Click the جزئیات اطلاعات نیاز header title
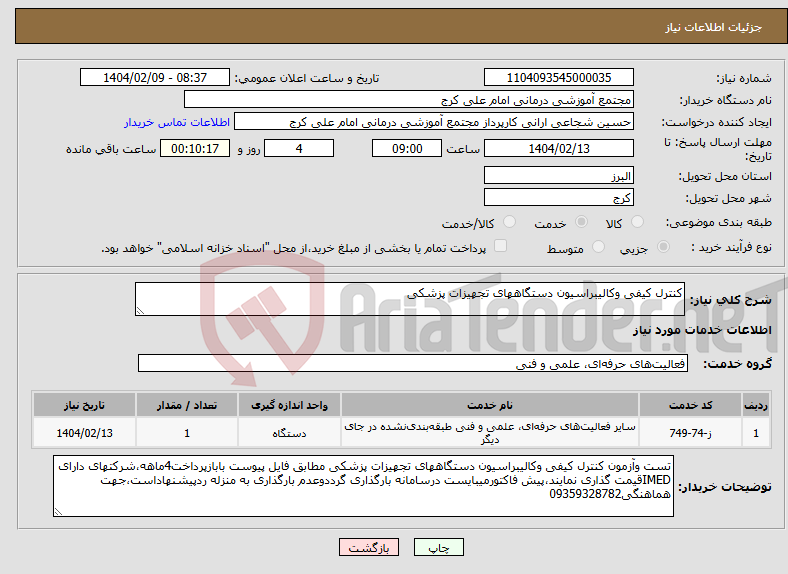Image resolution: width=788 pixels, height=574 pixels. 714,27
